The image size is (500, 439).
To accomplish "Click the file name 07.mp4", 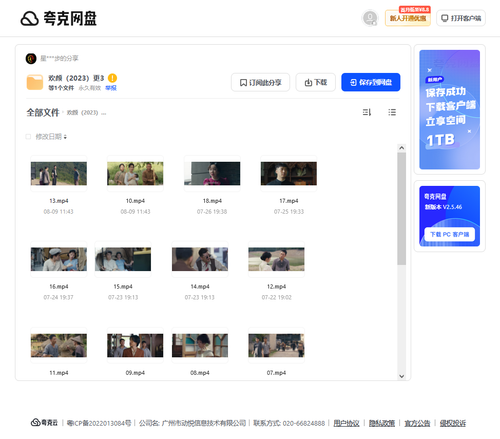I will point(276,373).
